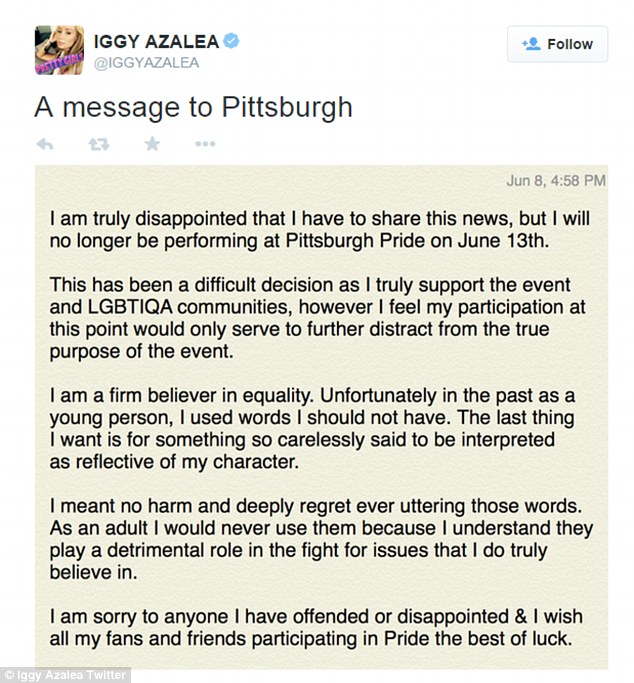Click the Jun 8, 4:58 PM timestamp

556,182
